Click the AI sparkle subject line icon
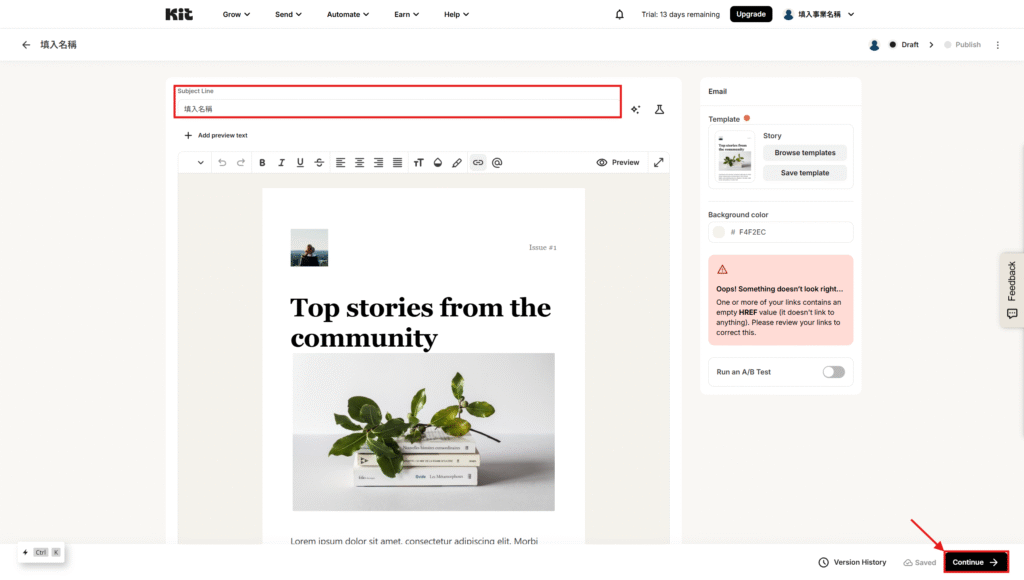This screenshot has height=580, width=1024. [x=635, y=109]
